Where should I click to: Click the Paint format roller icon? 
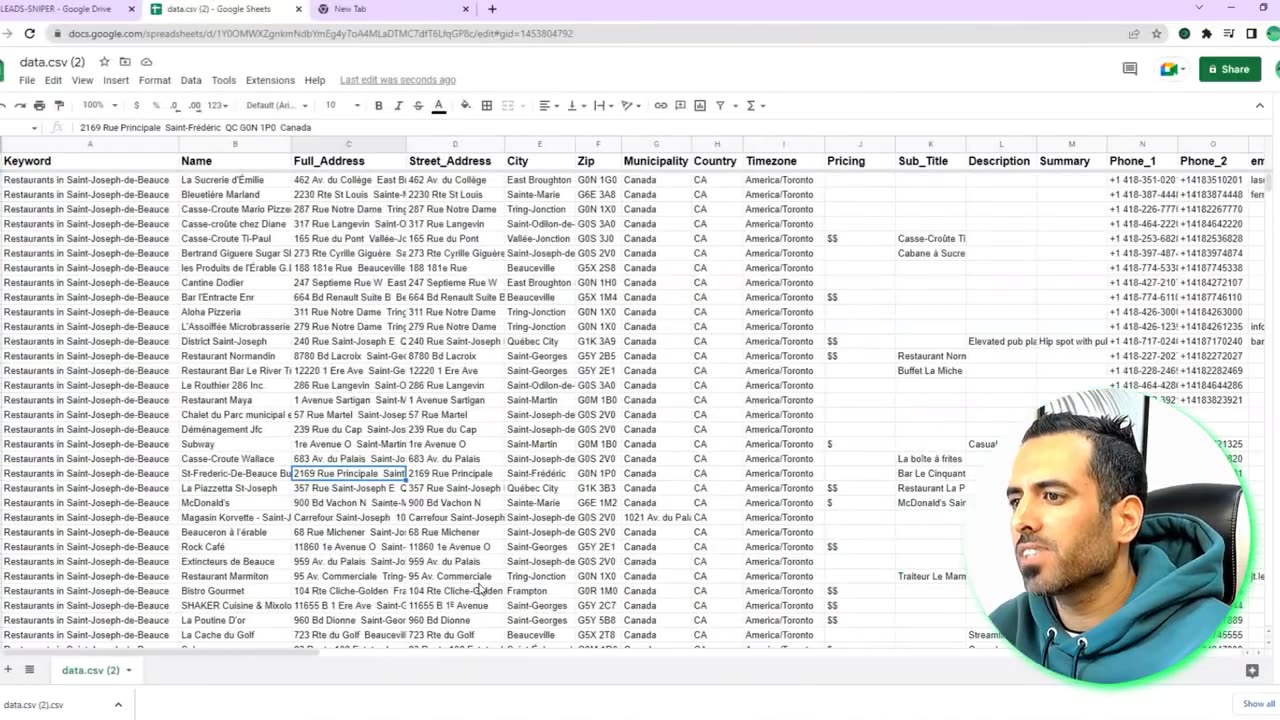coord(59,105)
